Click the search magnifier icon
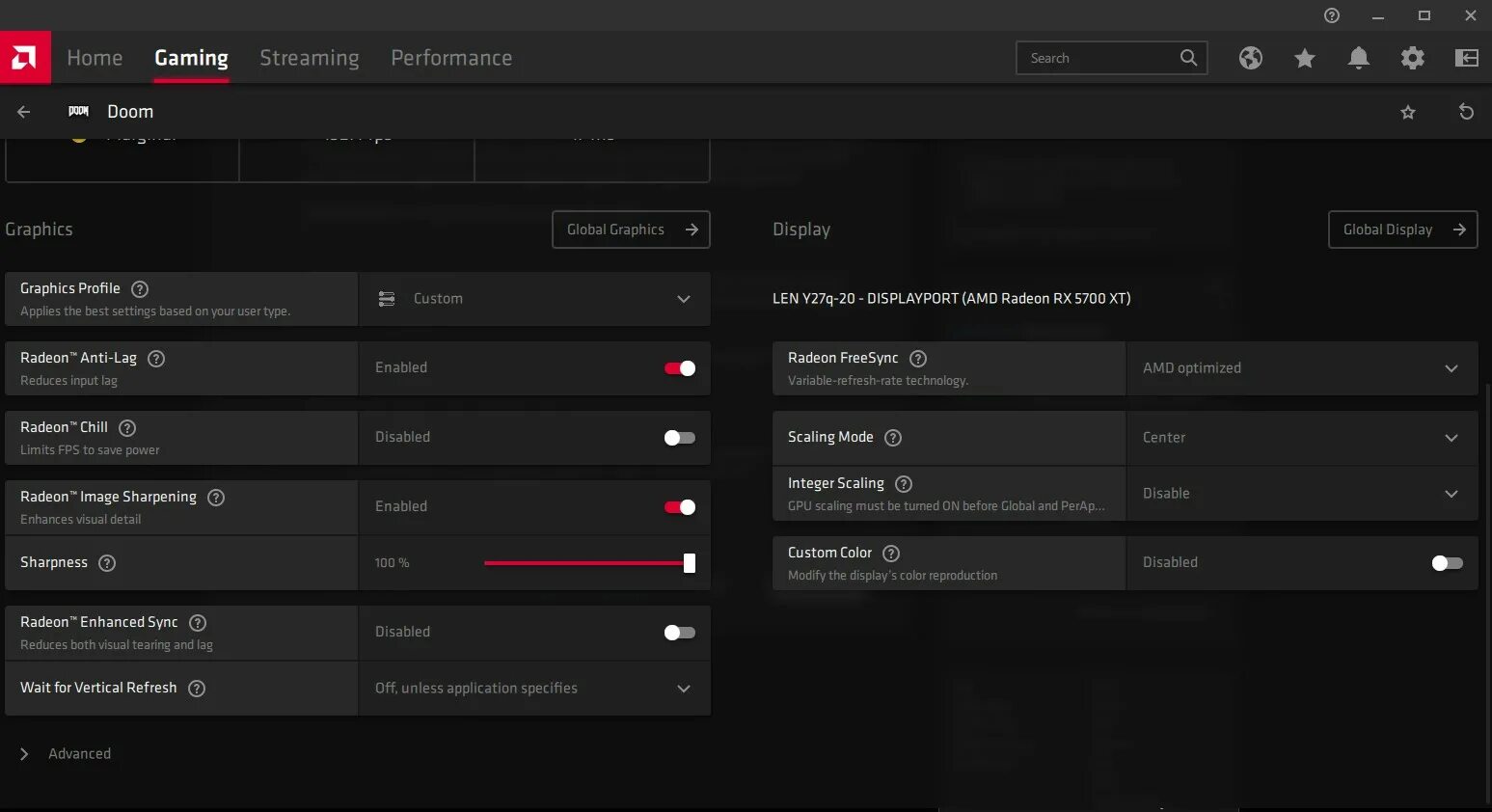Screen dimensions: 1492x812 1189,58
